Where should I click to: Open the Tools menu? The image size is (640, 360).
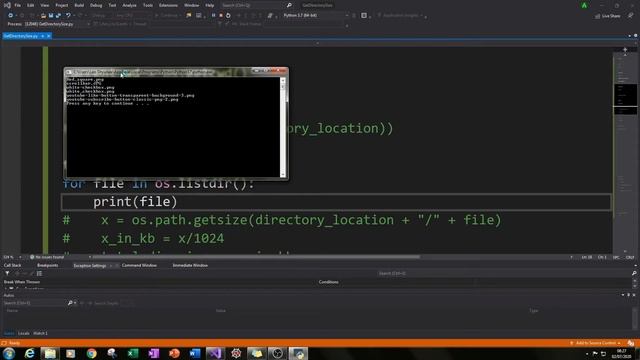coord(148,5)
